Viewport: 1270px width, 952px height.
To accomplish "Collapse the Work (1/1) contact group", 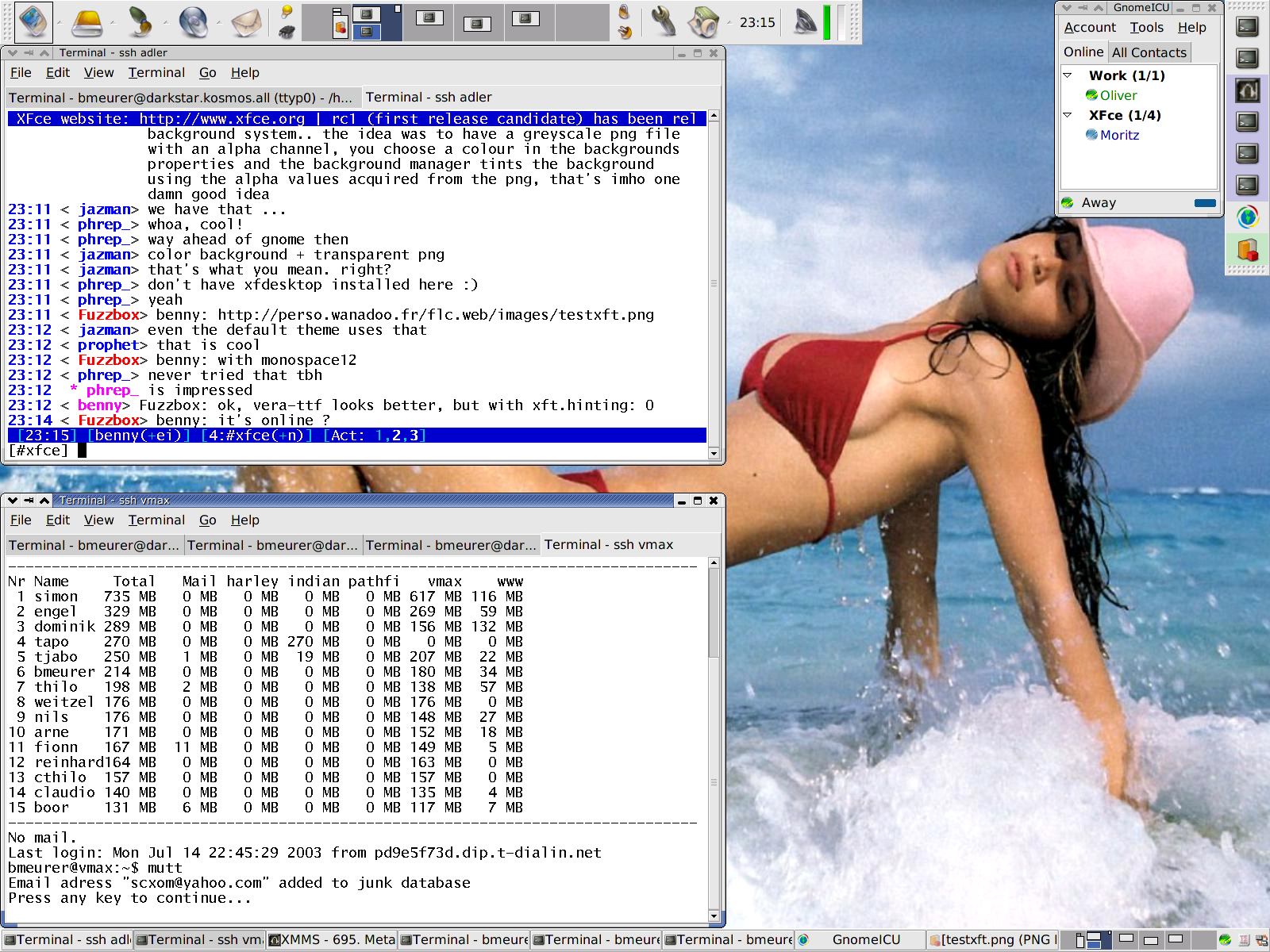I will click(1068, 75).
